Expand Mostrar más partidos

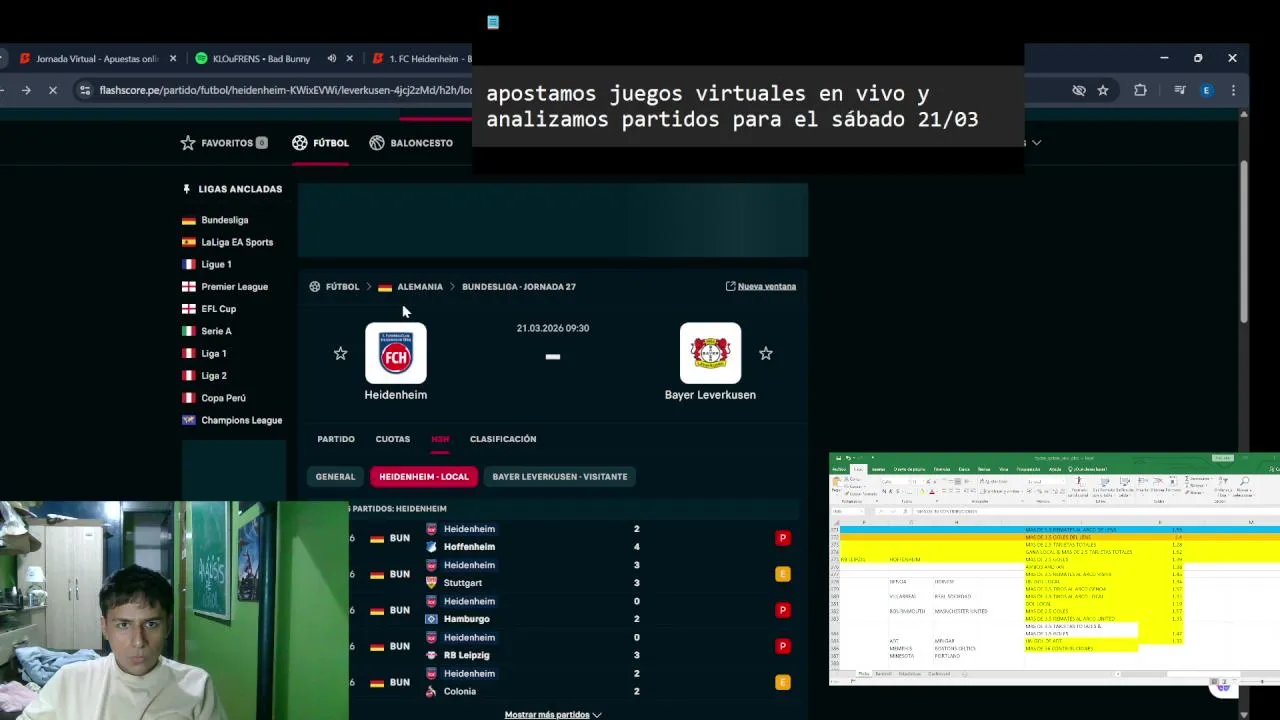553,714
